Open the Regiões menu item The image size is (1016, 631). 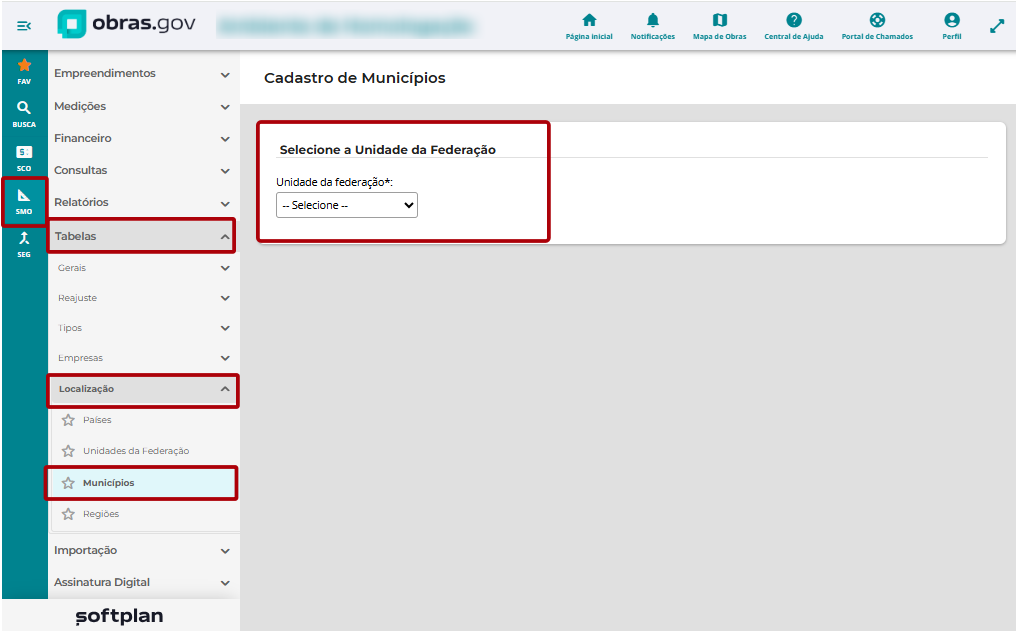(101, 514)
